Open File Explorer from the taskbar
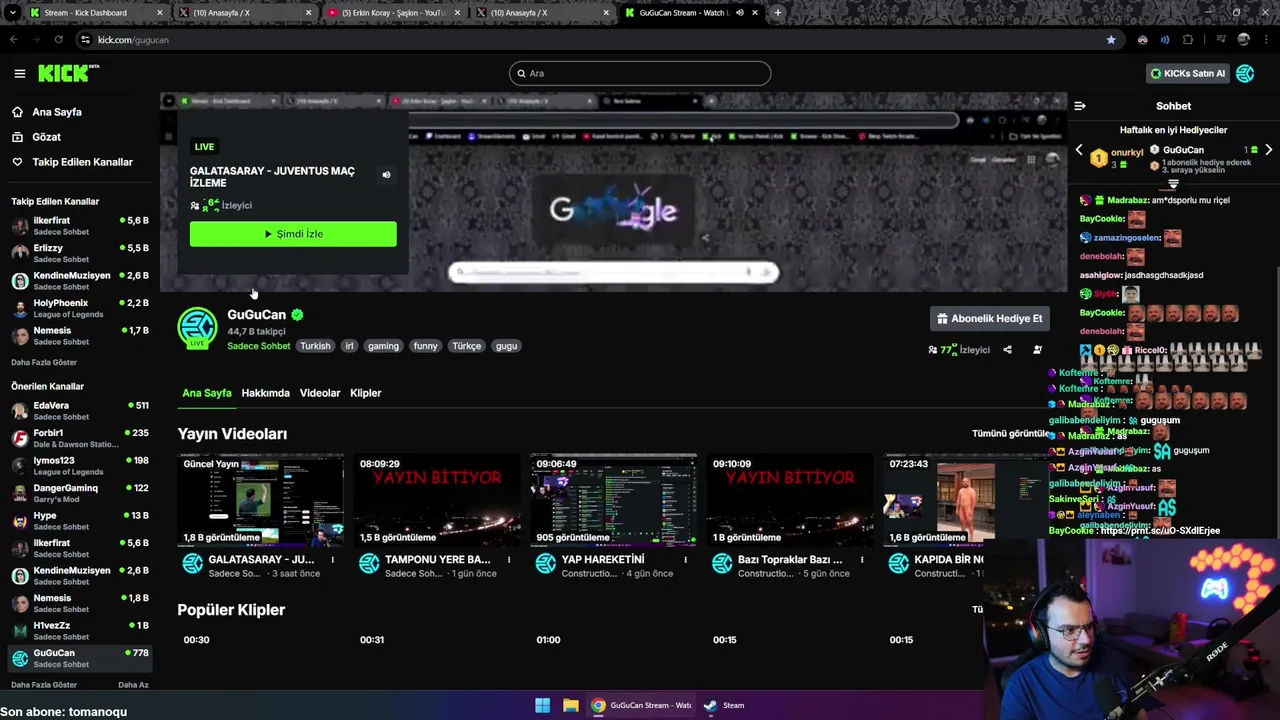 point(570,705)
